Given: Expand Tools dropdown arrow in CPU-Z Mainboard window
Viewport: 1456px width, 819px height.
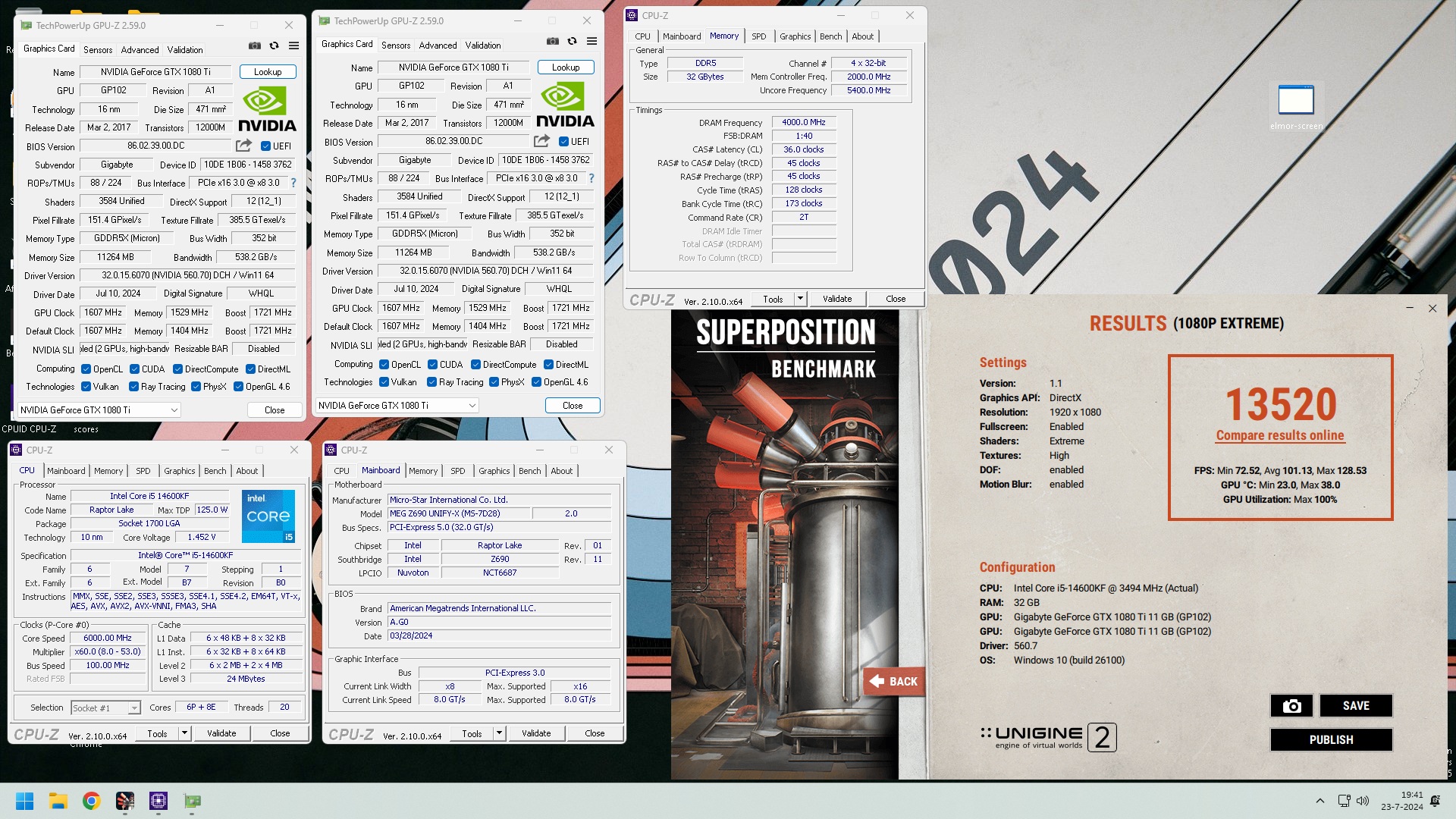Looking at the screenshot, I should (x=498, y=733).
